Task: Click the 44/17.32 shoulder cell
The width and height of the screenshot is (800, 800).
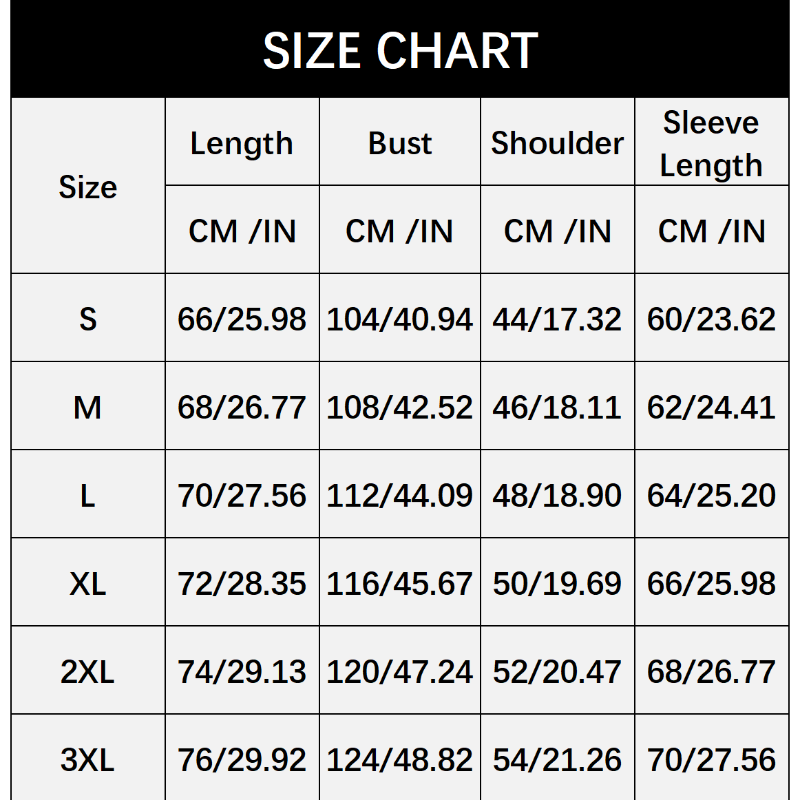Action: pyautogui.click(x=557, y=319)
